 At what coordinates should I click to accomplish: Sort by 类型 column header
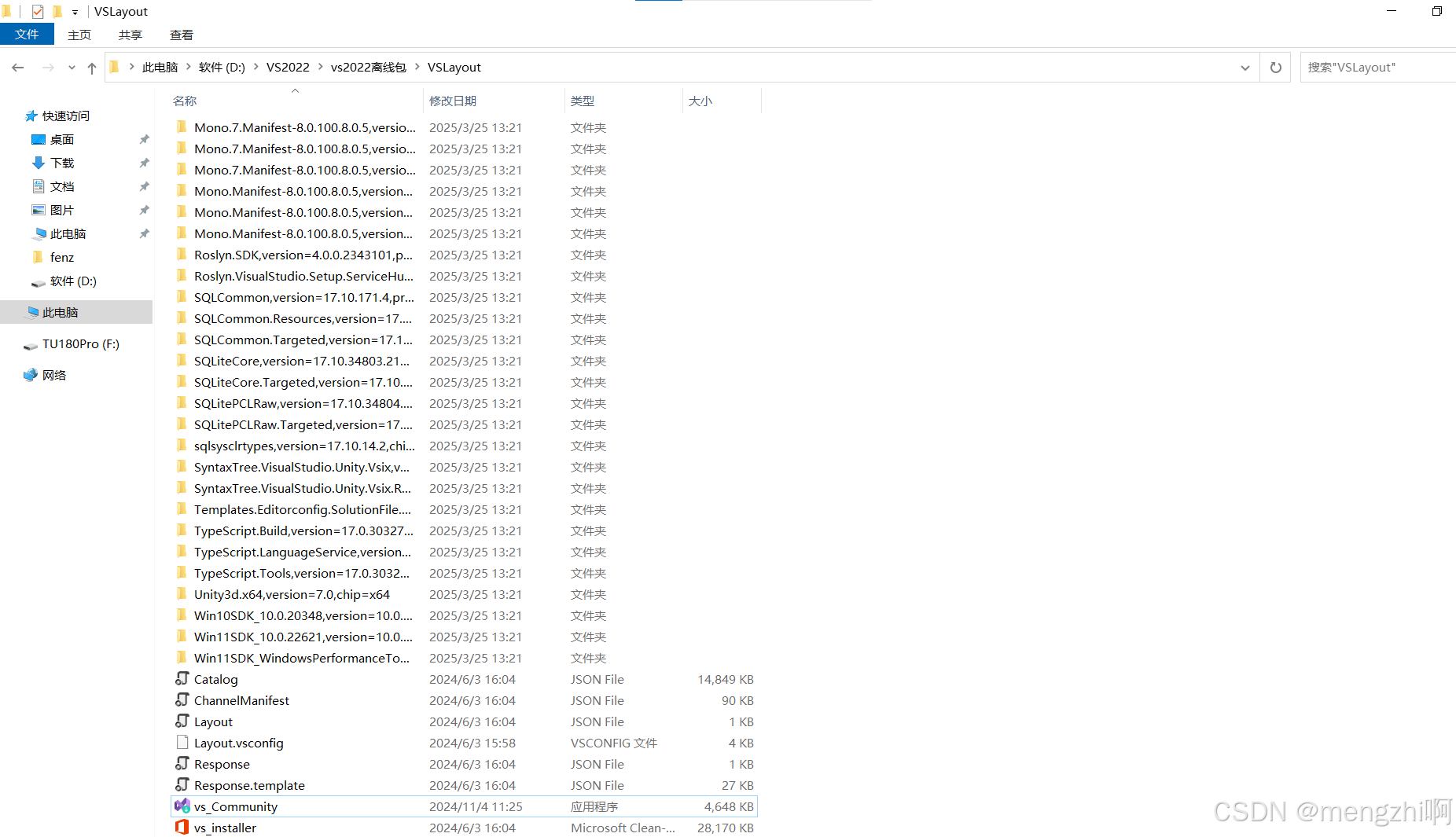pos(583,101)
